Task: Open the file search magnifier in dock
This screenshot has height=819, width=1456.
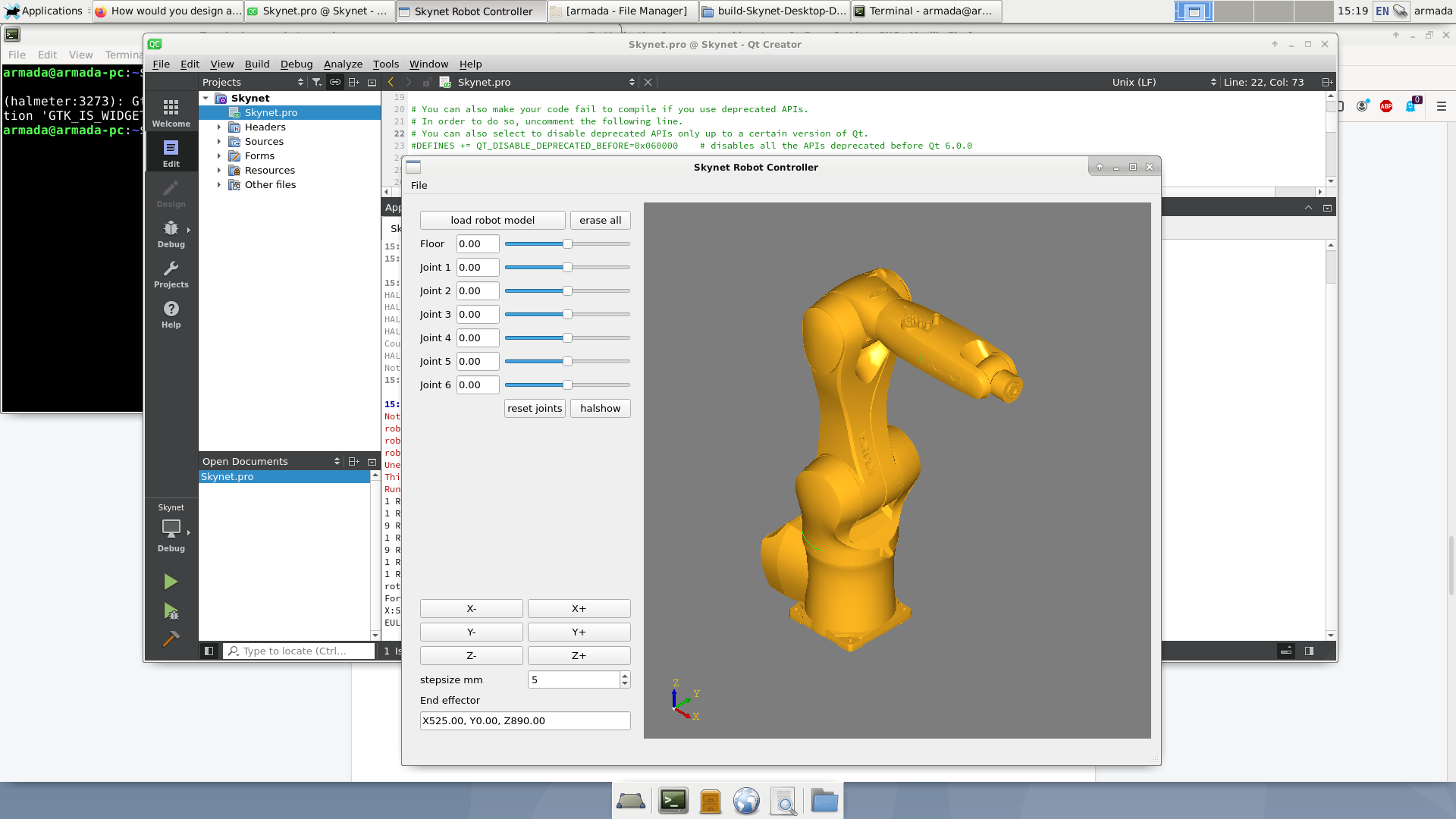Action: (784, 801)
